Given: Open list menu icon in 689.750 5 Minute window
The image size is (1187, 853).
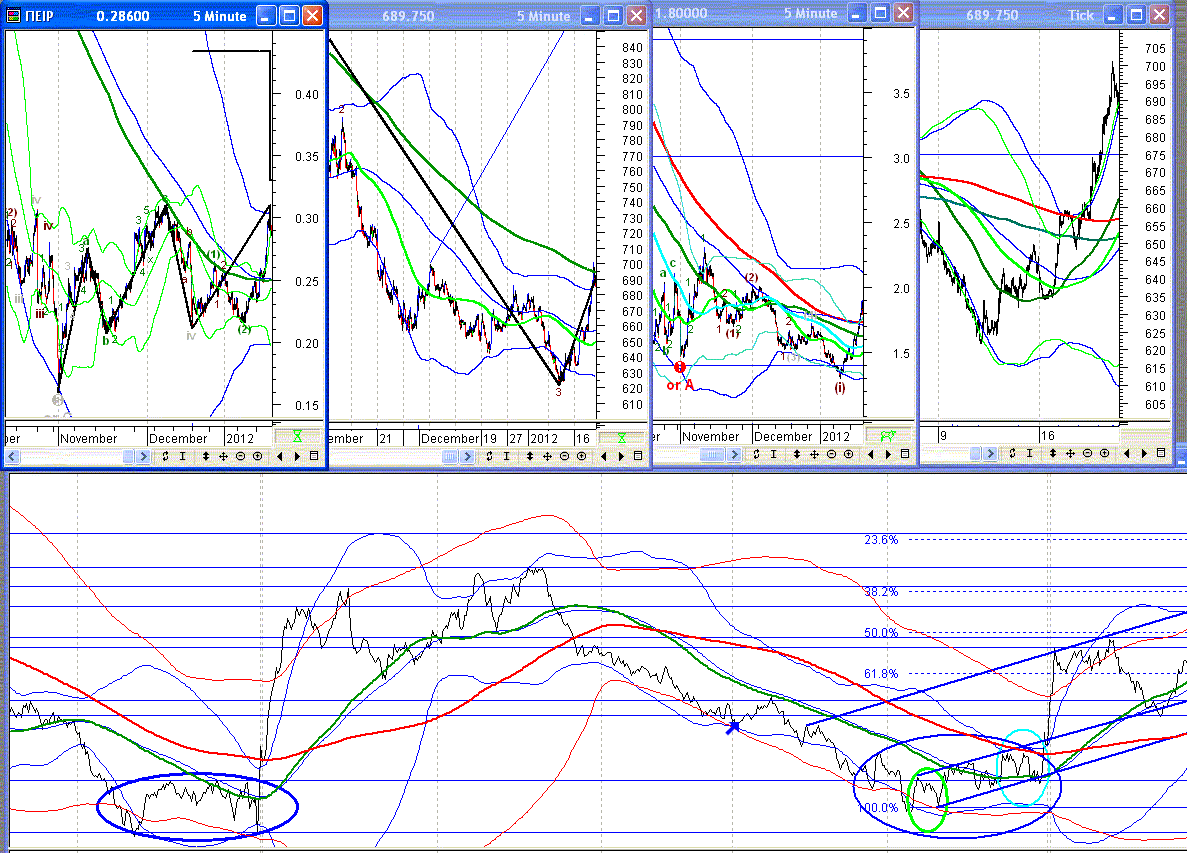Looking at the screenshot, I should pos(638,456).
